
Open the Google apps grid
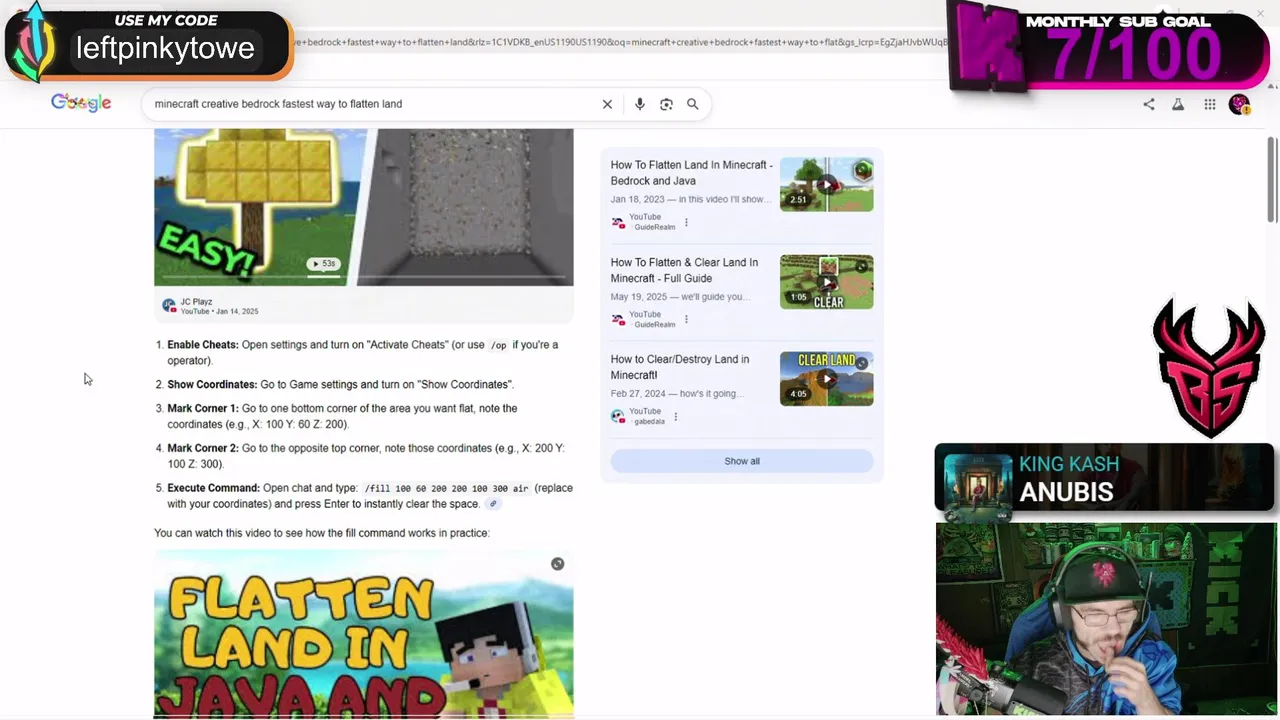(x=1210, y=104)
